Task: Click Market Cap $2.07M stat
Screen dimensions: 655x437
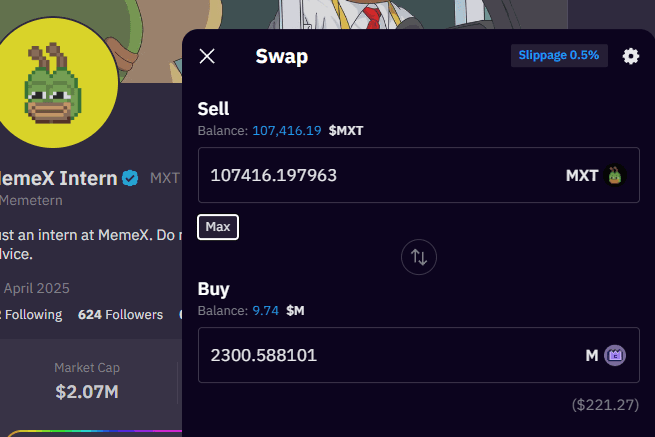Action: (x=86, y=381)
